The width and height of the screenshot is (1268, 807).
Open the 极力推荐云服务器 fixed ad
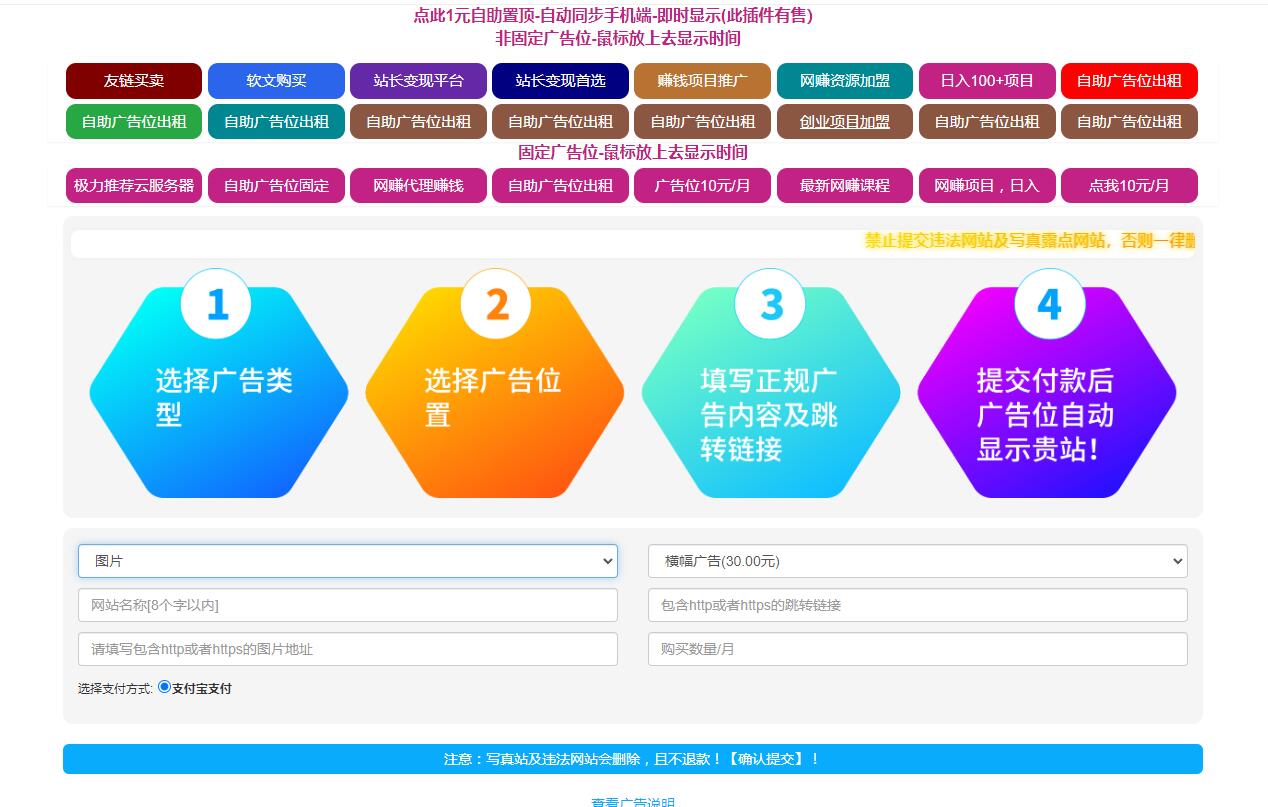[x=134, y=186]
